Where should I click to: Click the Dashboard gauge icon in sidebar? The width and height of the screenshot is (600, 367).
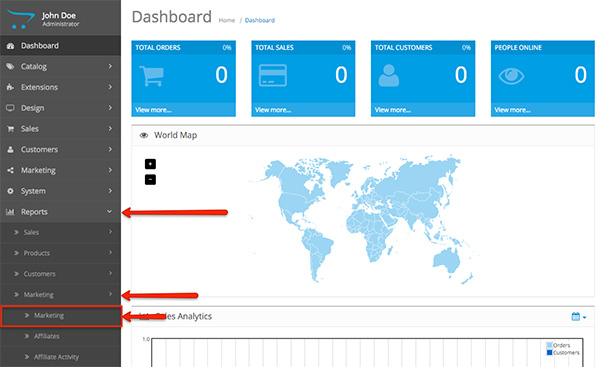(10, 46)
